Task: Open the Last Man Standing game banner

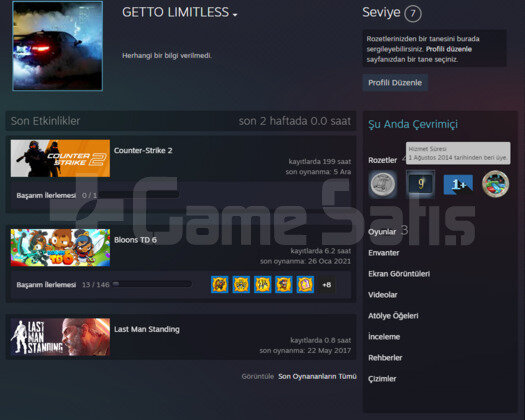Action: point(60,337)
